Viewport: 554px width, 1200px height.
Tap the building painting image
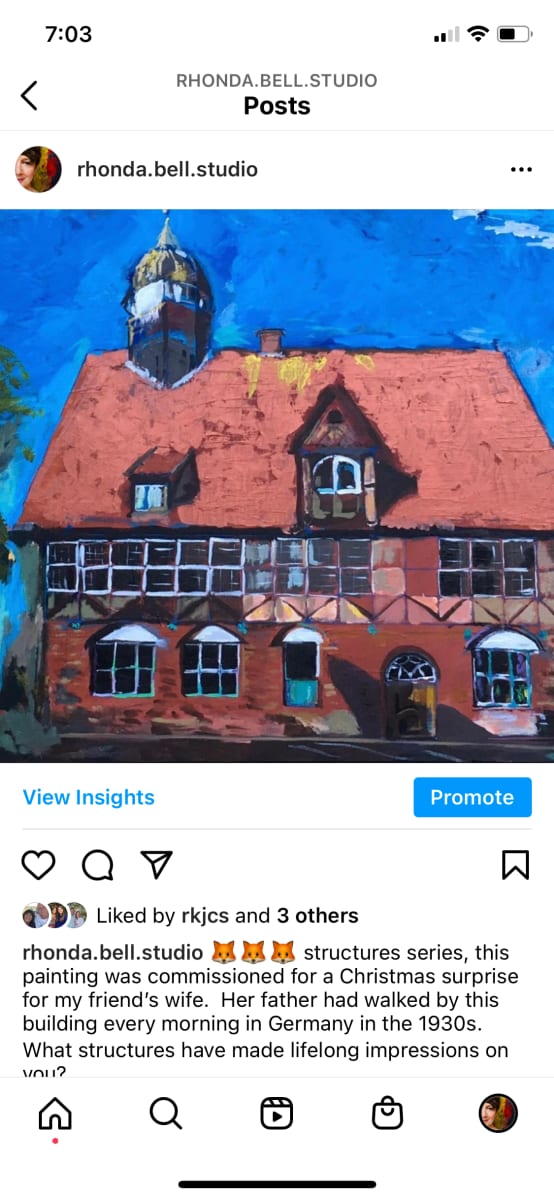pyautogui.click(x=277, y=486)
